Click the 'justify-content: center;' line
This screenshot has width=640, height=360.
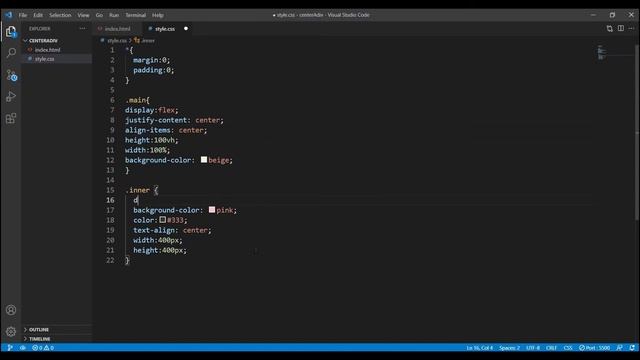(174, 120)
